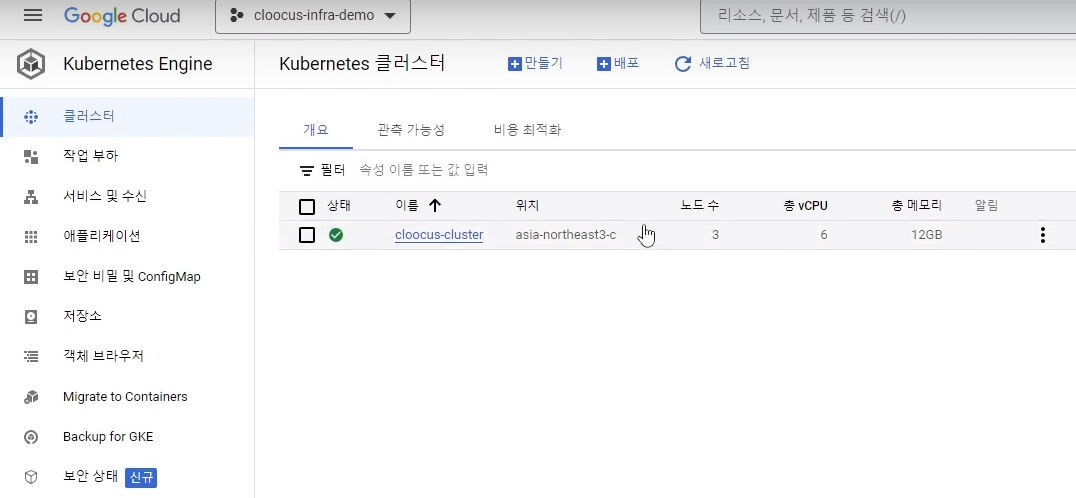Click the asia-northeast3-c location cell
This screenshot has height=498, width=1076.
point(566,235)
